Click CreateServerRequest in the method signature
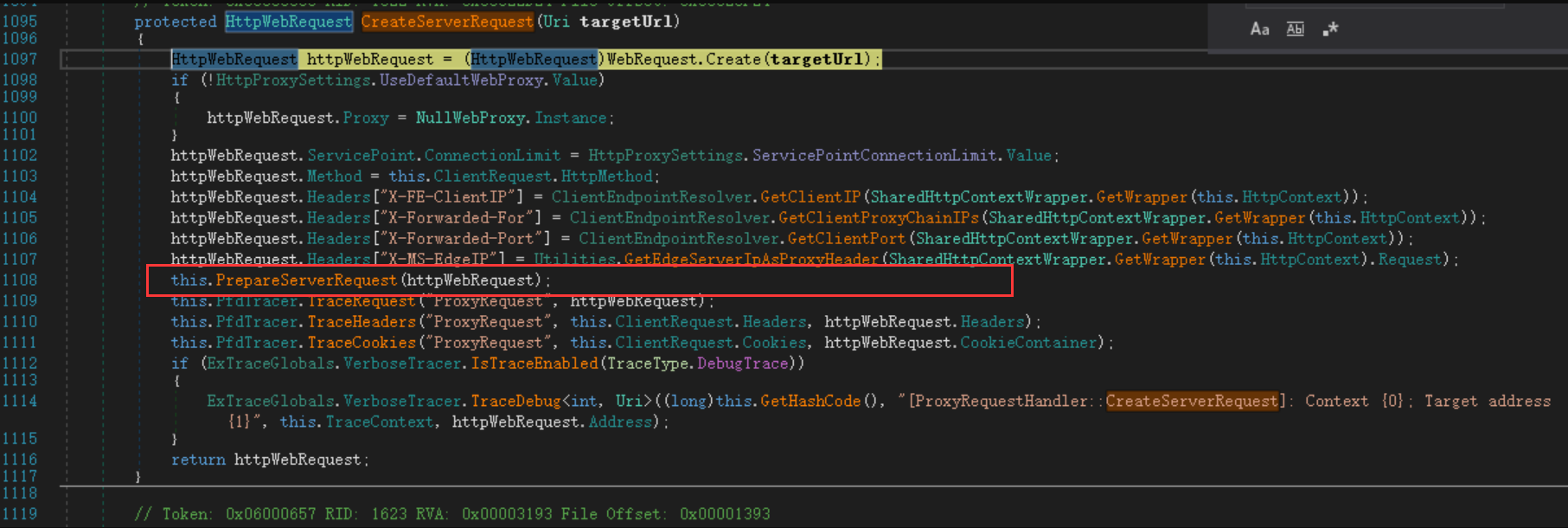 pos(446,22)
